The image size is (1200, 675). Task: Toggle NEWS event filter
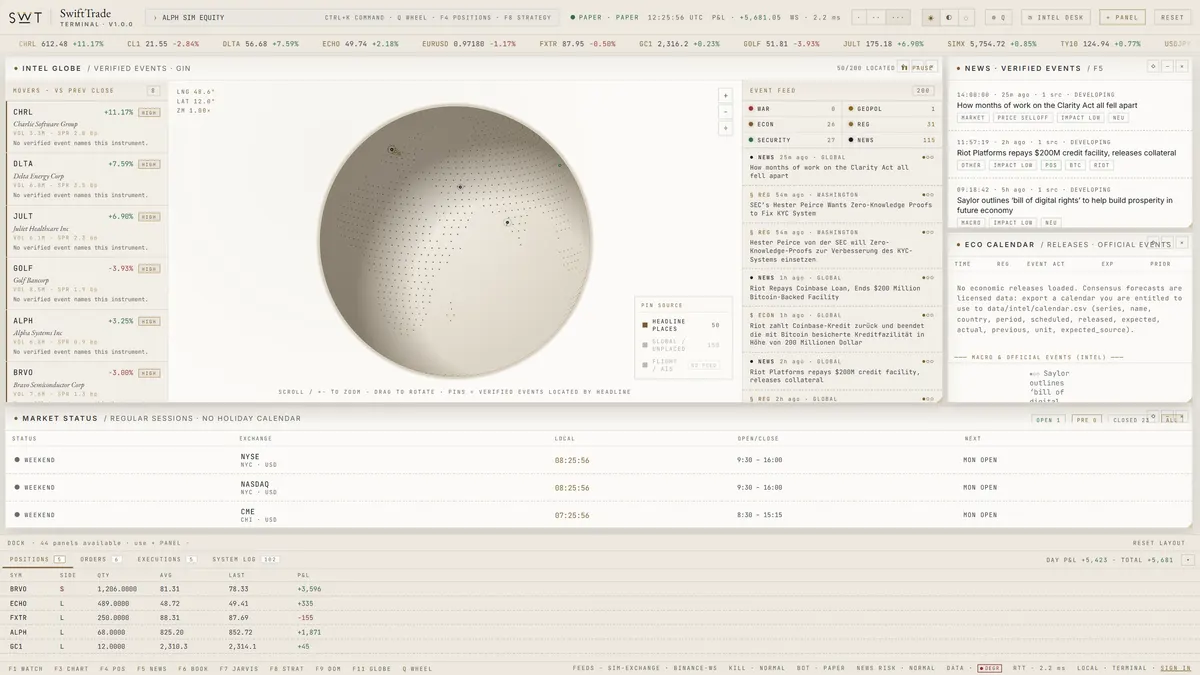coord(892,140)
